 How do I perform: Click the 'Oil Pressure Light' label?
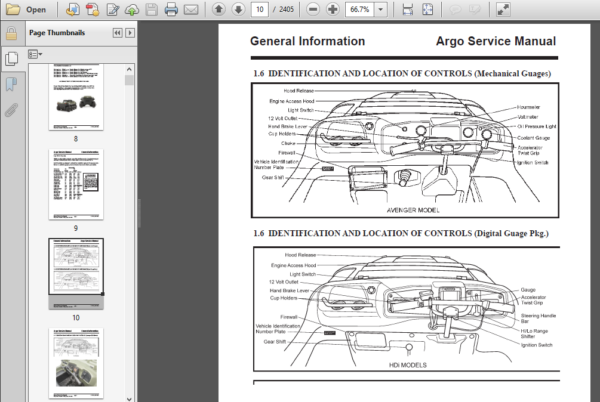coord(536,126)
